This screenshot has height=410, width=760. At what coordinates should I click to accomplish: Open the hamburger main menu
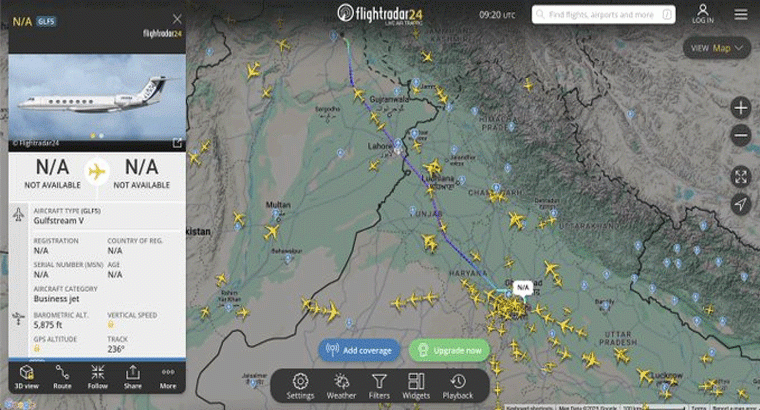tap(741, 15)
